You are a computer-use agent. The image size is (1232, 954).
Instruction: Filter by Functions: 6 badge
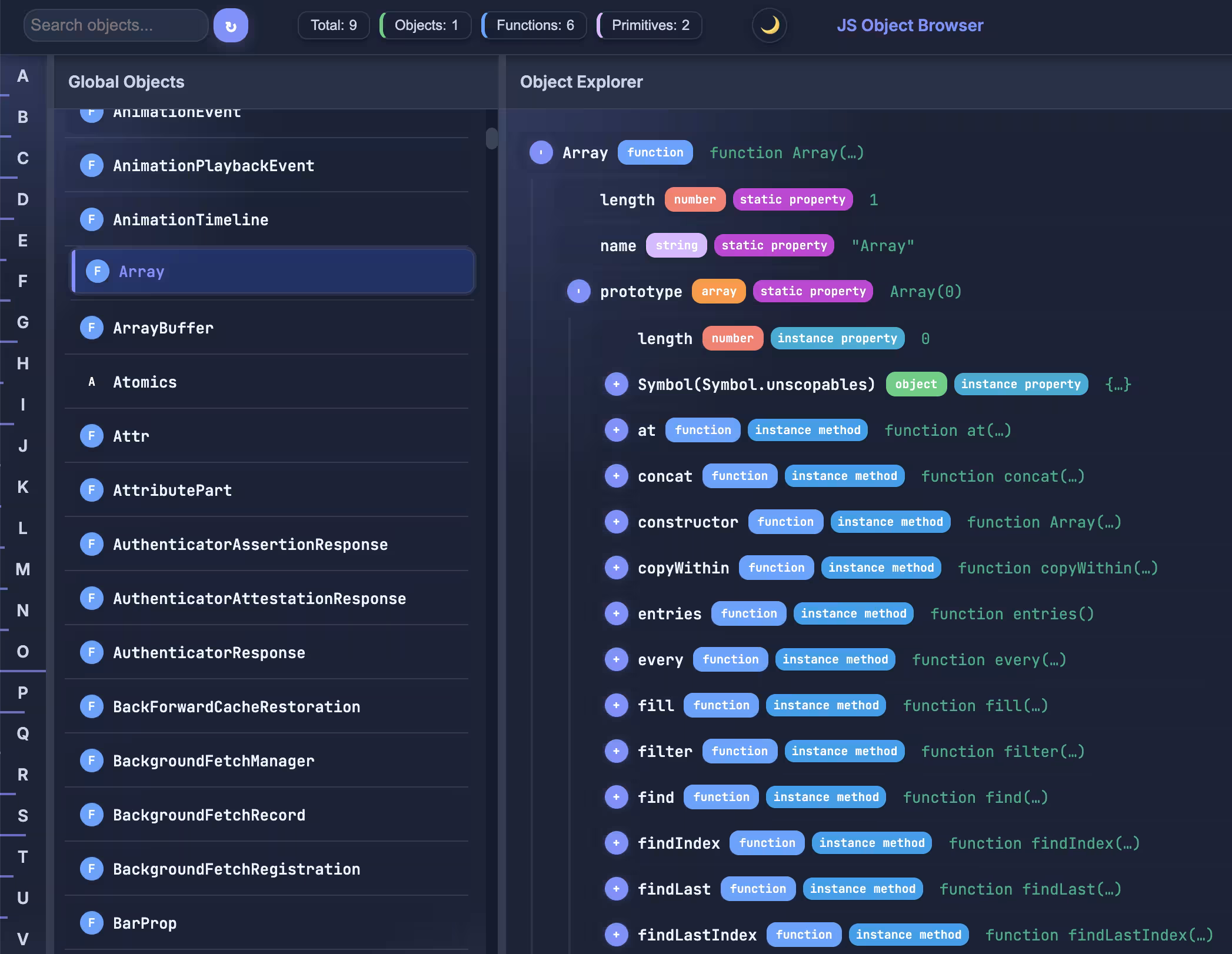[534, 25]
